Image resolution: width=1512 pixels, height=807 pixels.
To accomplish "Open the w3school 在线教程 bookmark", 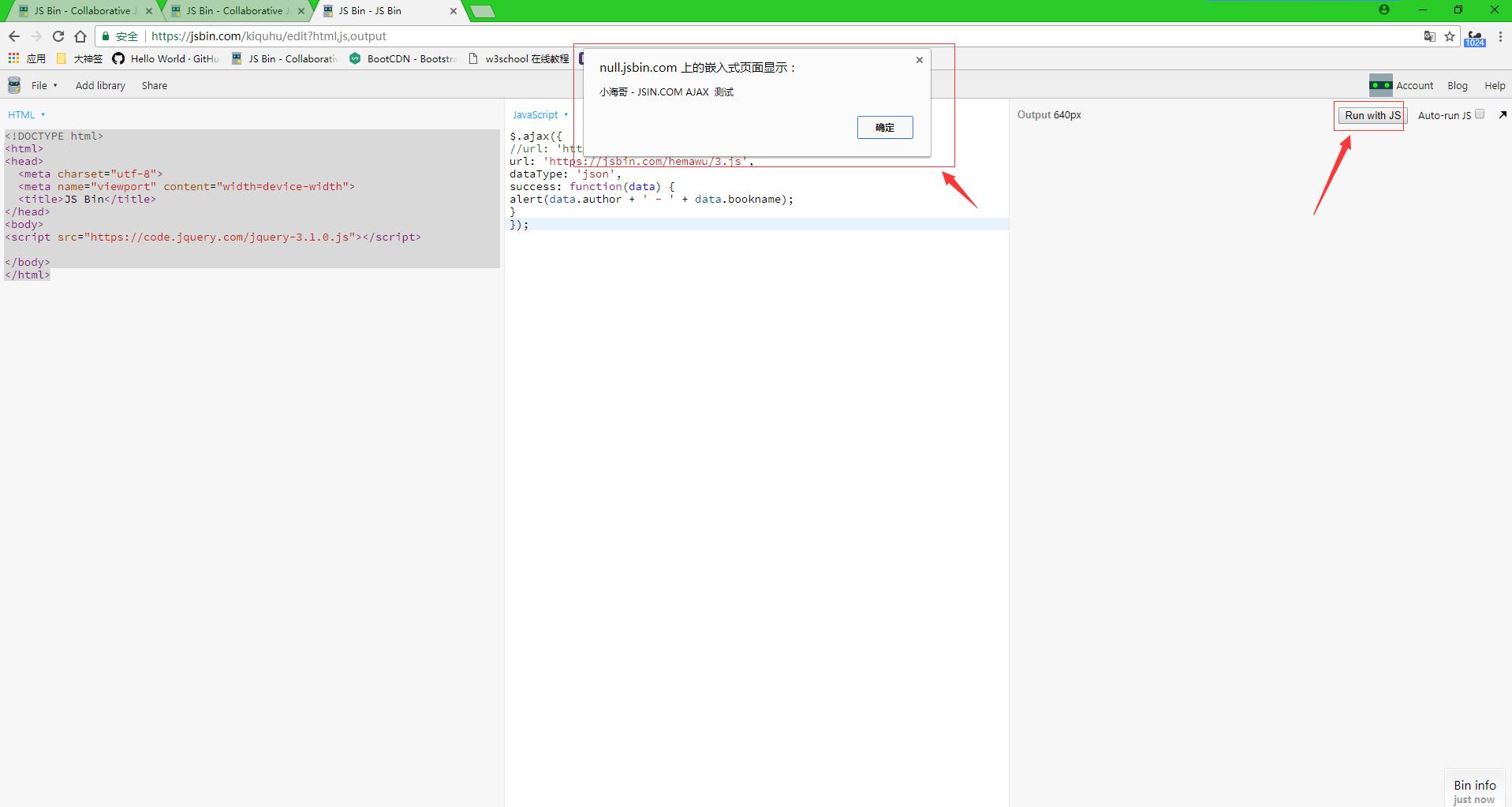I will point(518,58).
